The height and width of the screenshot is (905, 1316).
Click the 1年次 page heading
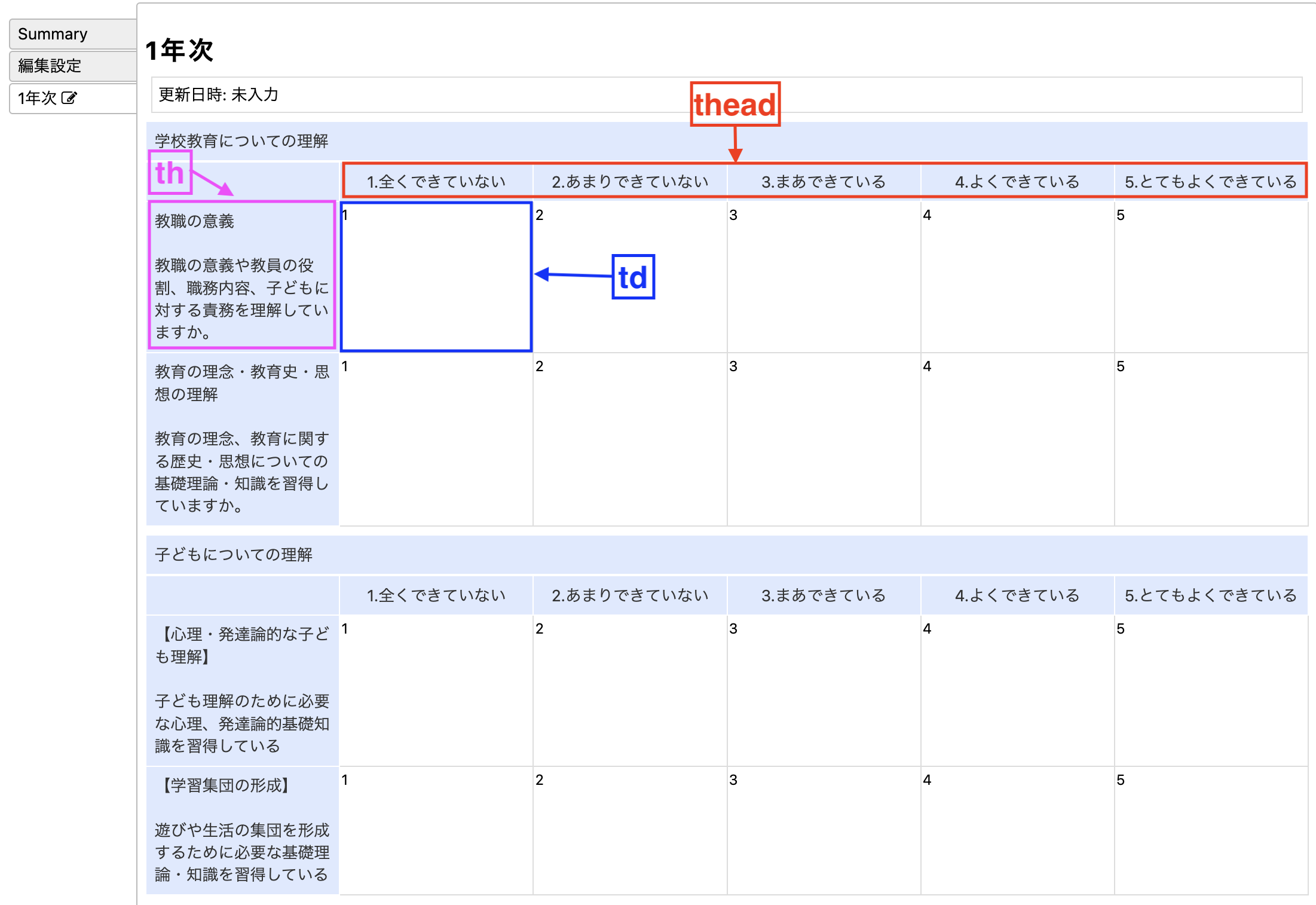pos(179,50)
